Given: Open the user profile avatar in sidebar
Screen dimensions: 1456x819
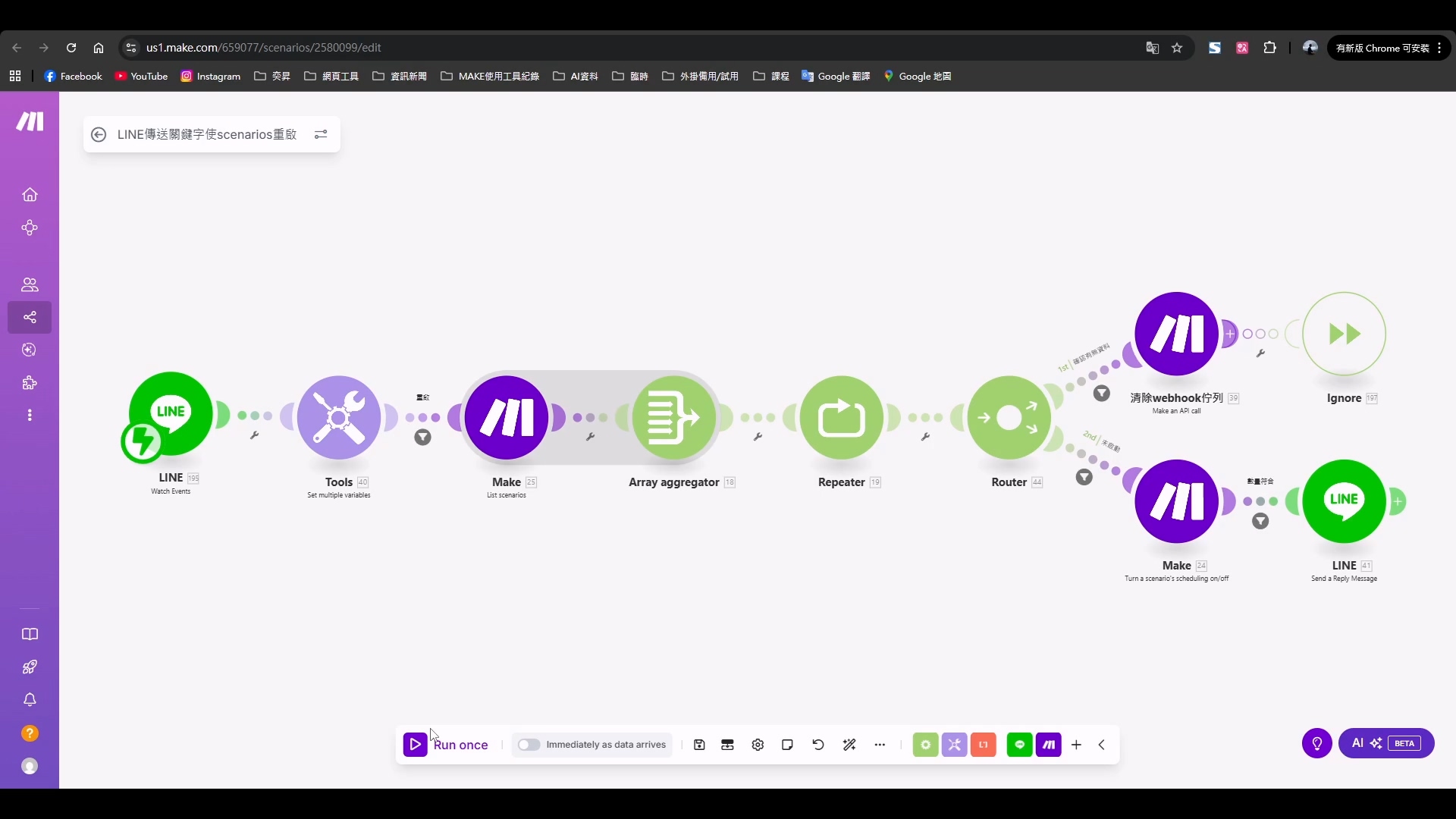Looking at the screenshot, I should 30,767.
